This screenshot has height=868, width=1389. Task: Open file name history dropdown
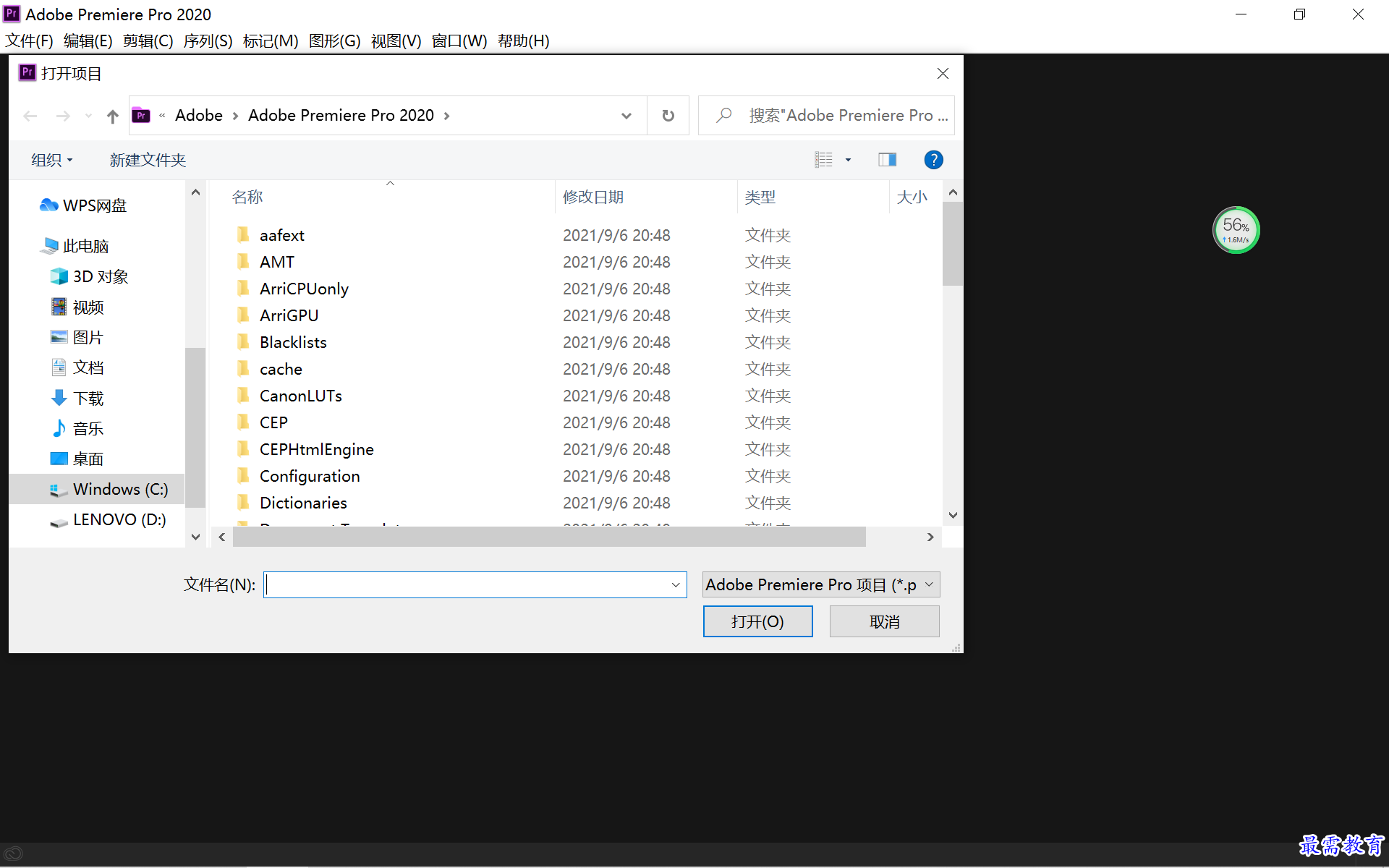tap(676, 584)
